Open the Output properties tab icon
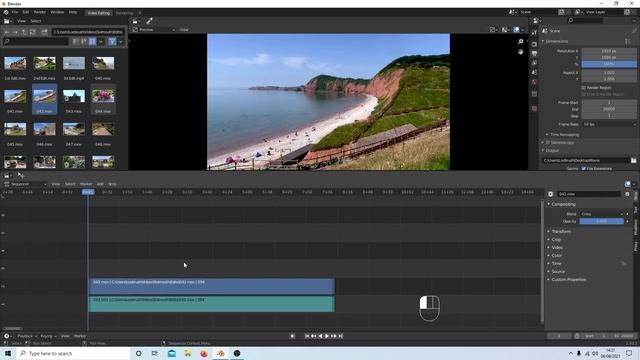Screen dimensions: 640x360 (534, 53)
